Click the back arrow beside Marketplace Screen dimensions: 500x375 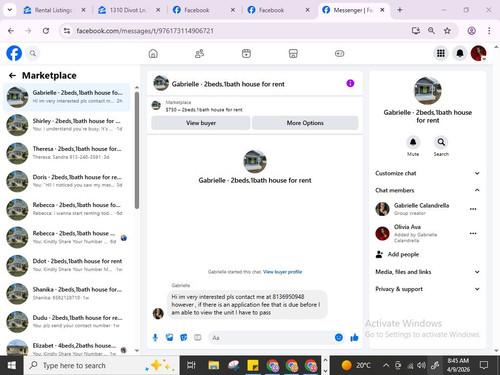tap(12, 76)
